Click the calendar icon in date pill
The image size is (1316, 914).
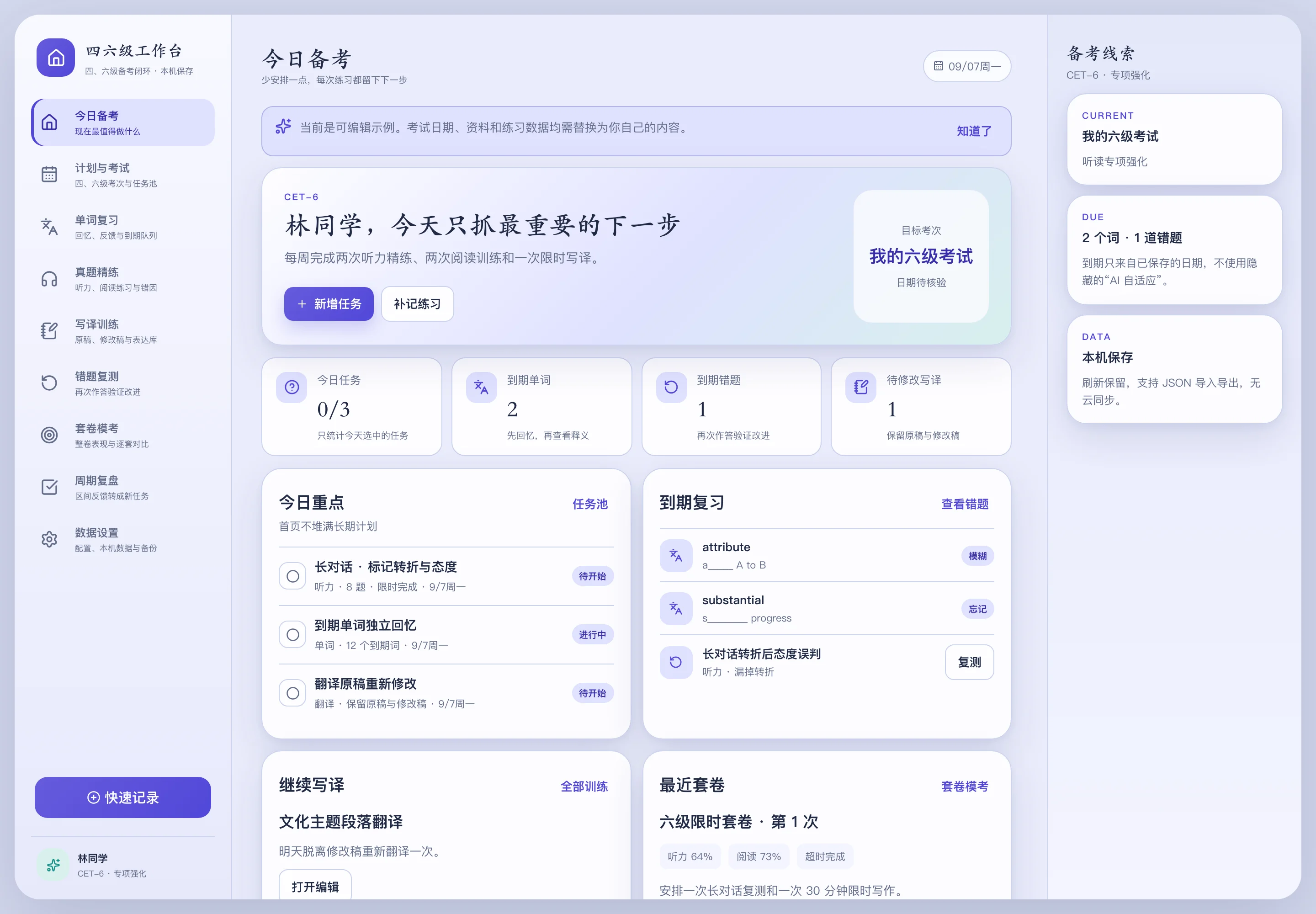[x=939, y=66]
